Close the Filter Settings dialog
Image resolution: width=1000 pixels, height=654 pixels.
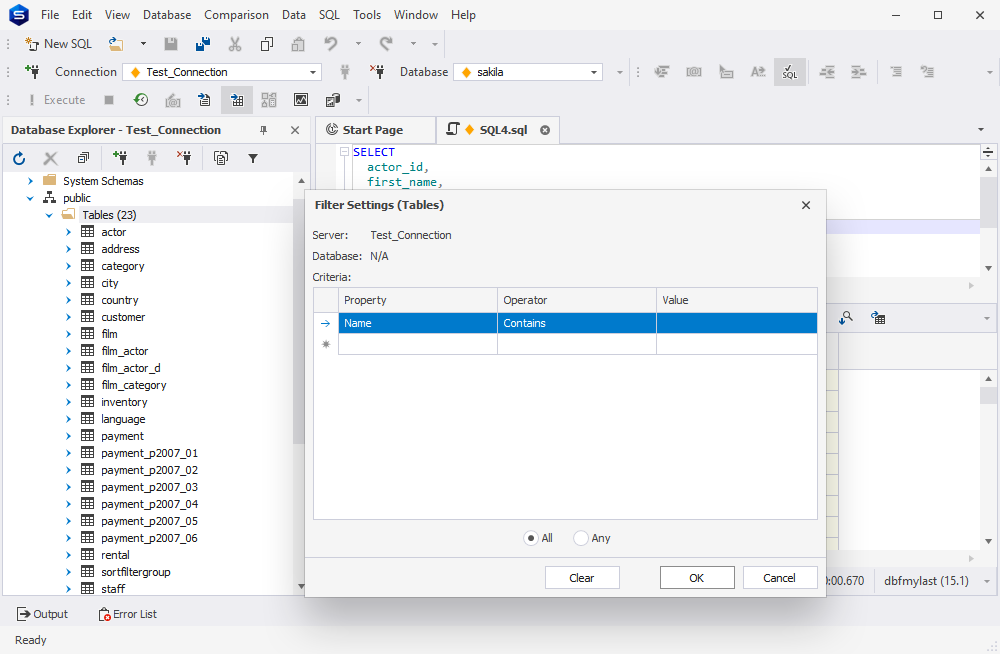(806, 205)
